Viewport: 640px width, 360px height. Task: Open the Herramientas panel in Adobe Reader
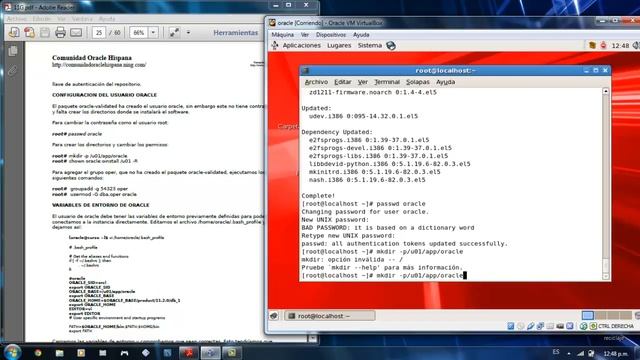pyautogui.click(x=236, y=33)
